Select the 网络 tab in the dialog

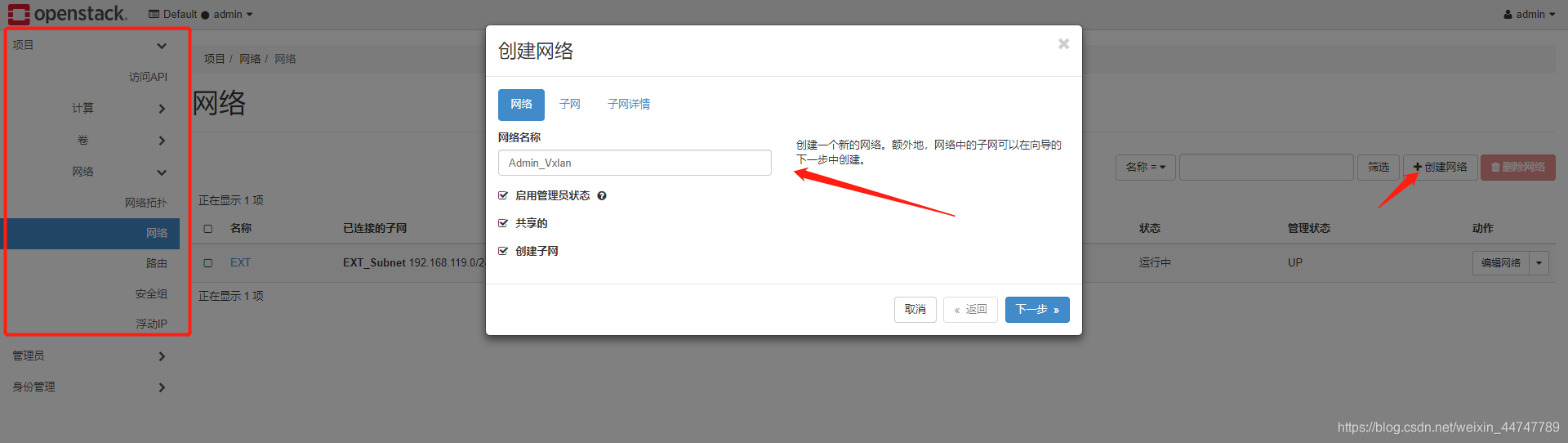(x=521, y=105)
